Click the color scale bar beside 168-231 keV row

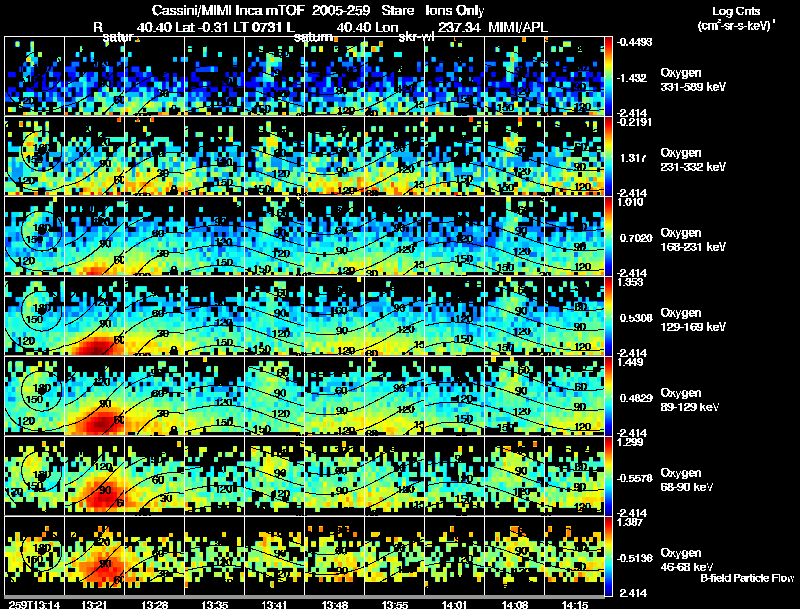click(x=608, y=236)
